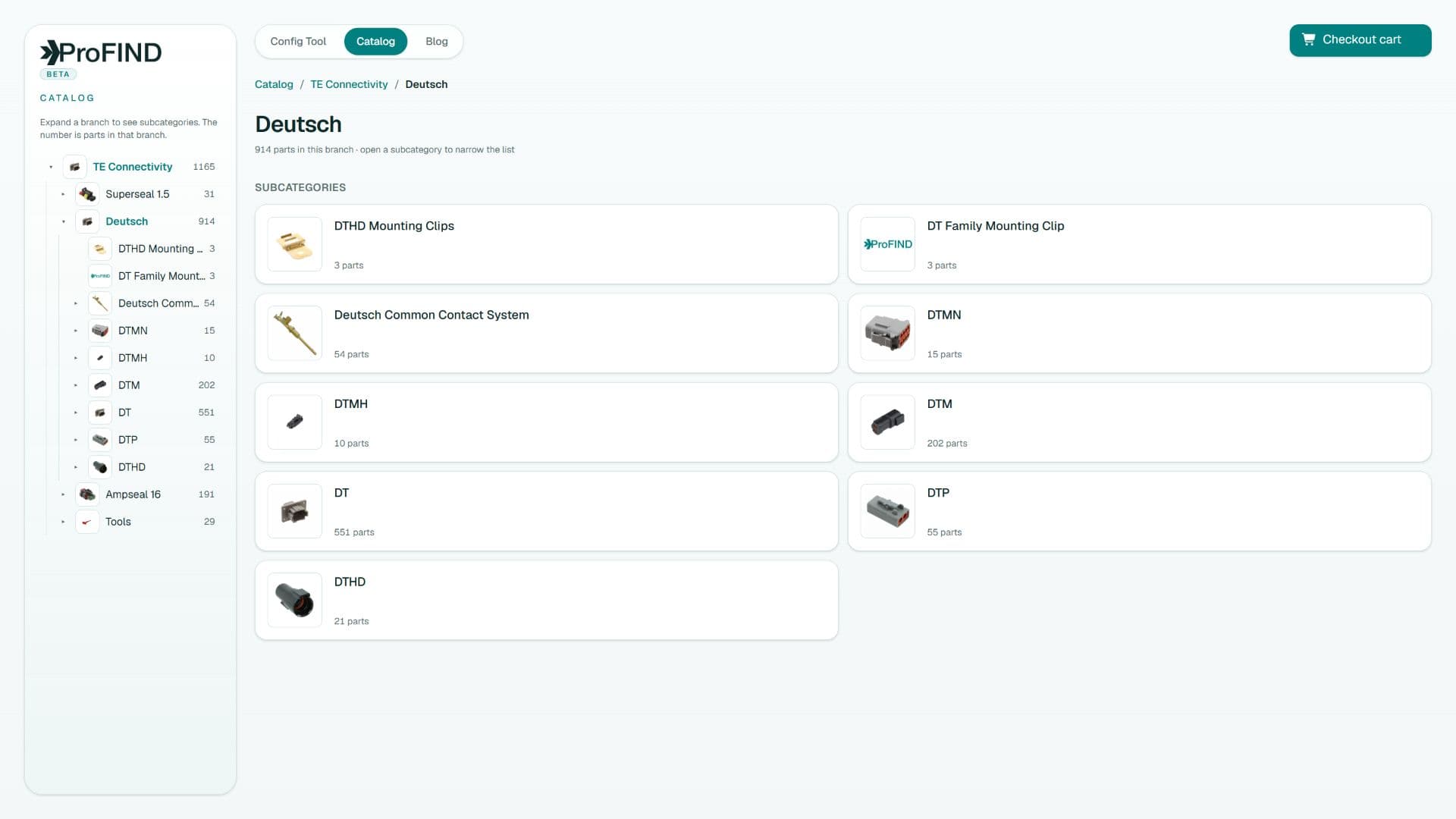Click the DTHD connector icon in sidebar tree
The width and height of the screenshot is (1456, 819).
[100, 467]
